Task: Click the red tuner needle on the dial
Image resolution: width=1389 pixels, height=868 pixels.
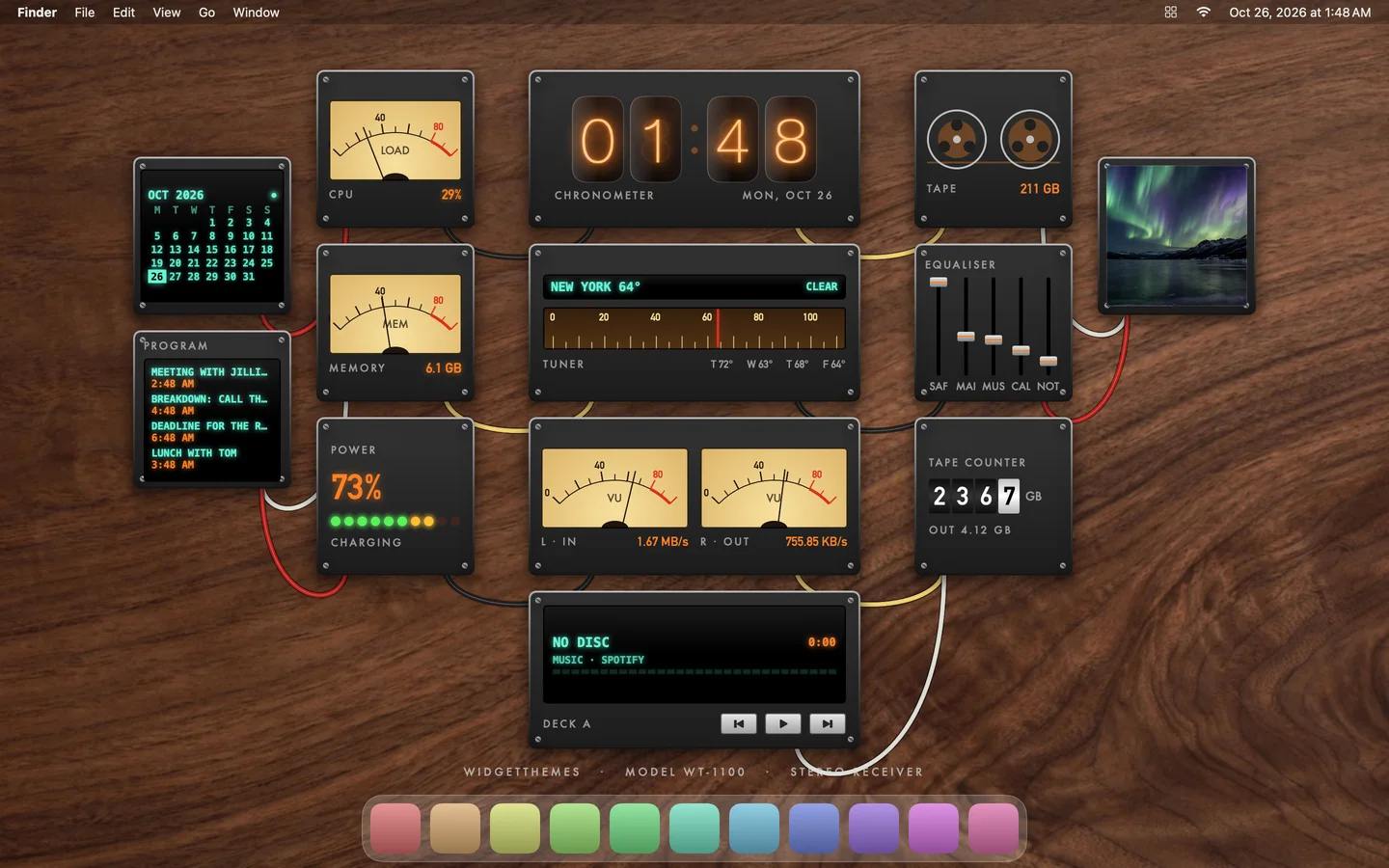Action: click(x=718, y=329)
